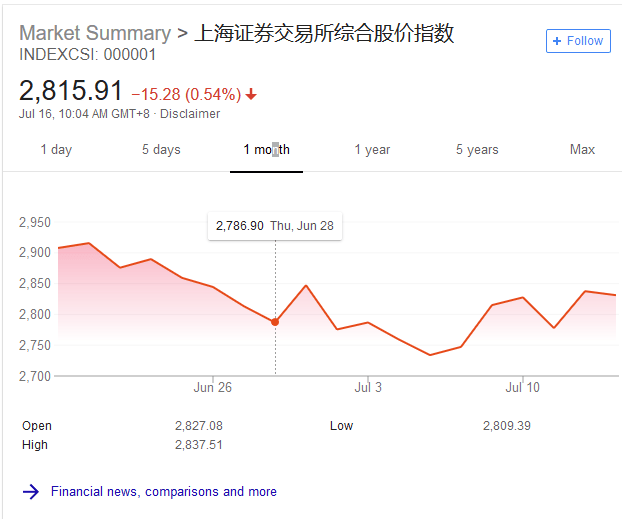Screen dimensions: 622x519
Task: Click the blue arrow icon beside Financial news
Action: coord(31,492)
